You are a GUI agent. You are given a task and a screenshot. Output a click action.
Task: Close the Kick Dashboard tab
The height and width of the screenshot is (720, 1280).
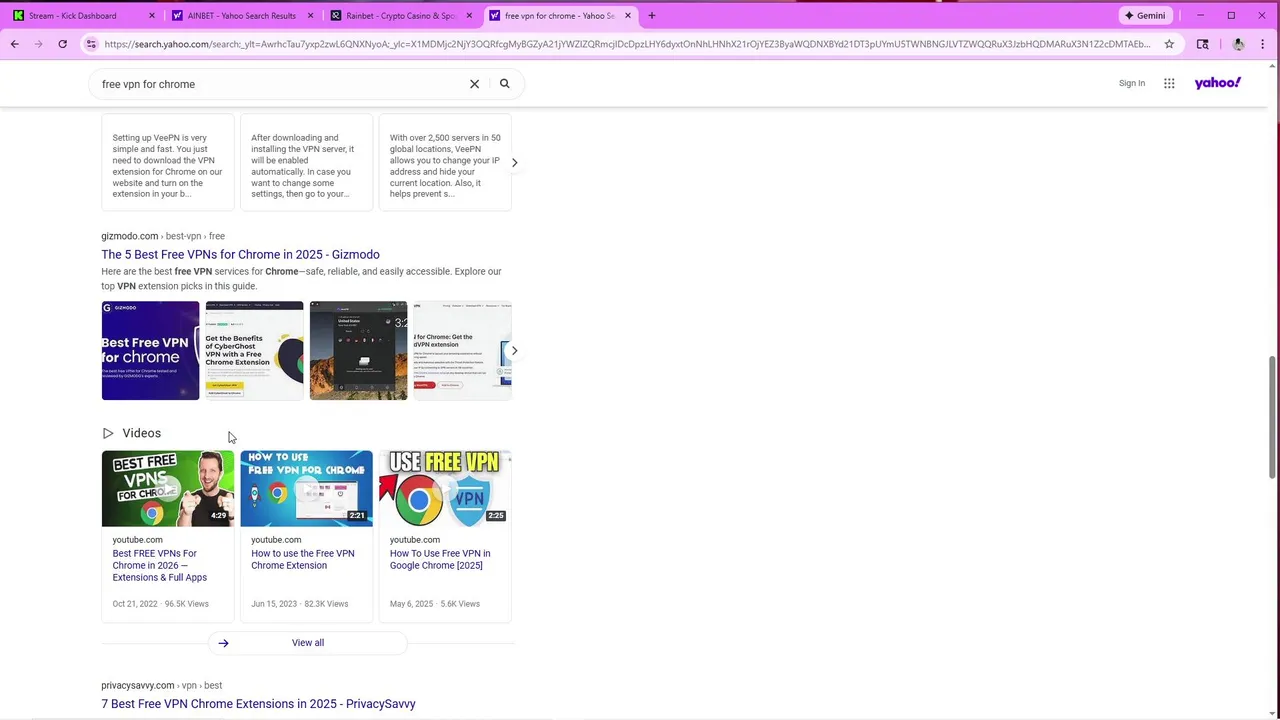(152, 16)
